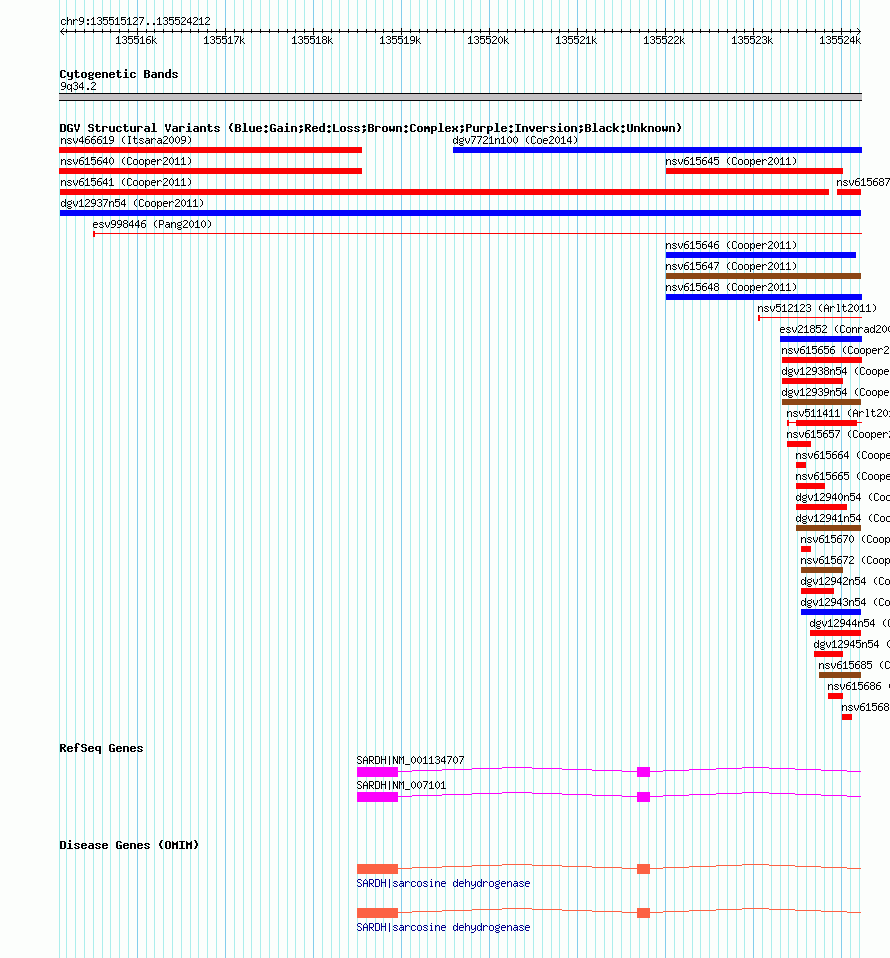
Task: Click the 135520k ruler position
Action: click(x=488, y=40)
